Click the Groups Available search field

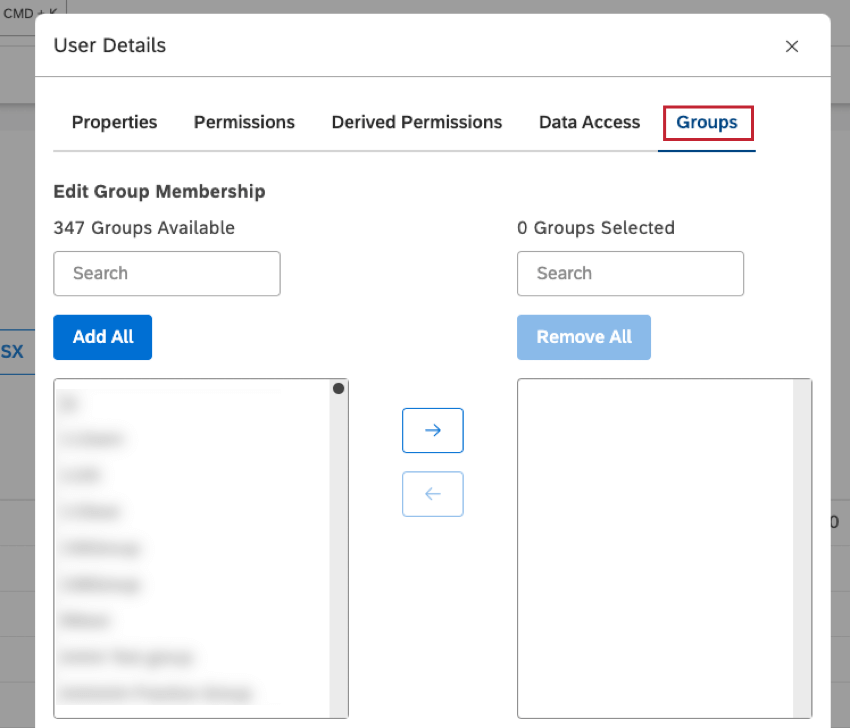click(x=166, y=273)
